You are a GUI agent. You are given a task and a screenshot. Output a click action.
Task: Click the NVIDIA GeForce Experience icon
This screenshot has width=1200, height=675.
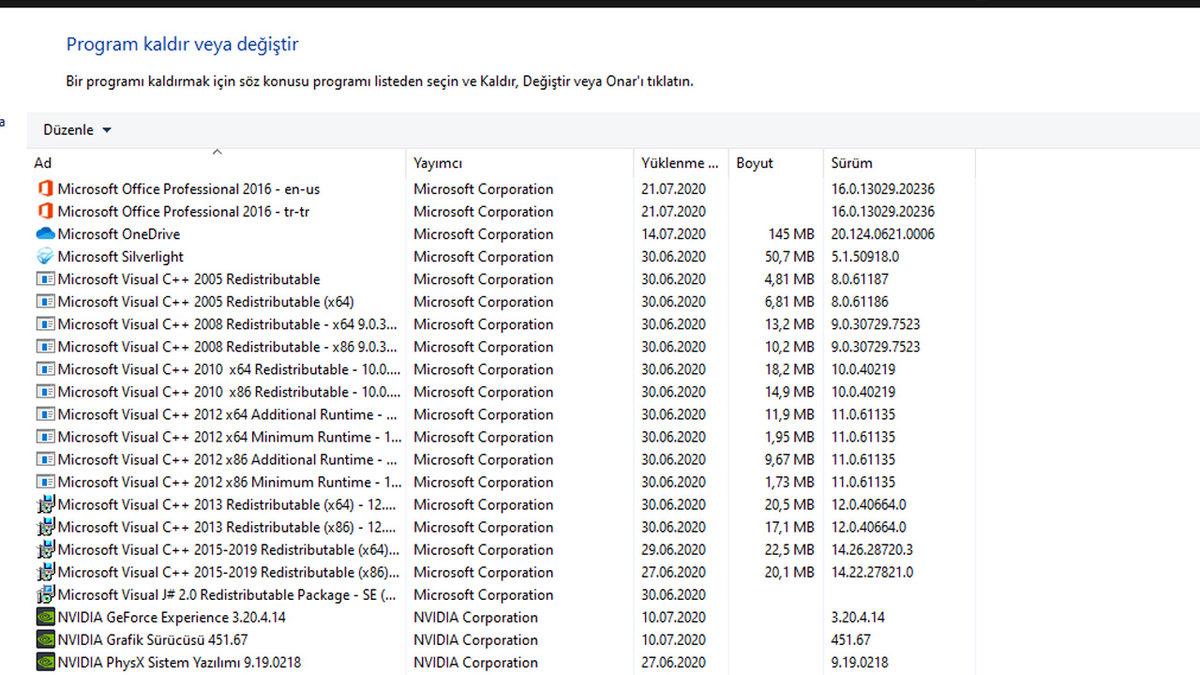tap(45, 617)
